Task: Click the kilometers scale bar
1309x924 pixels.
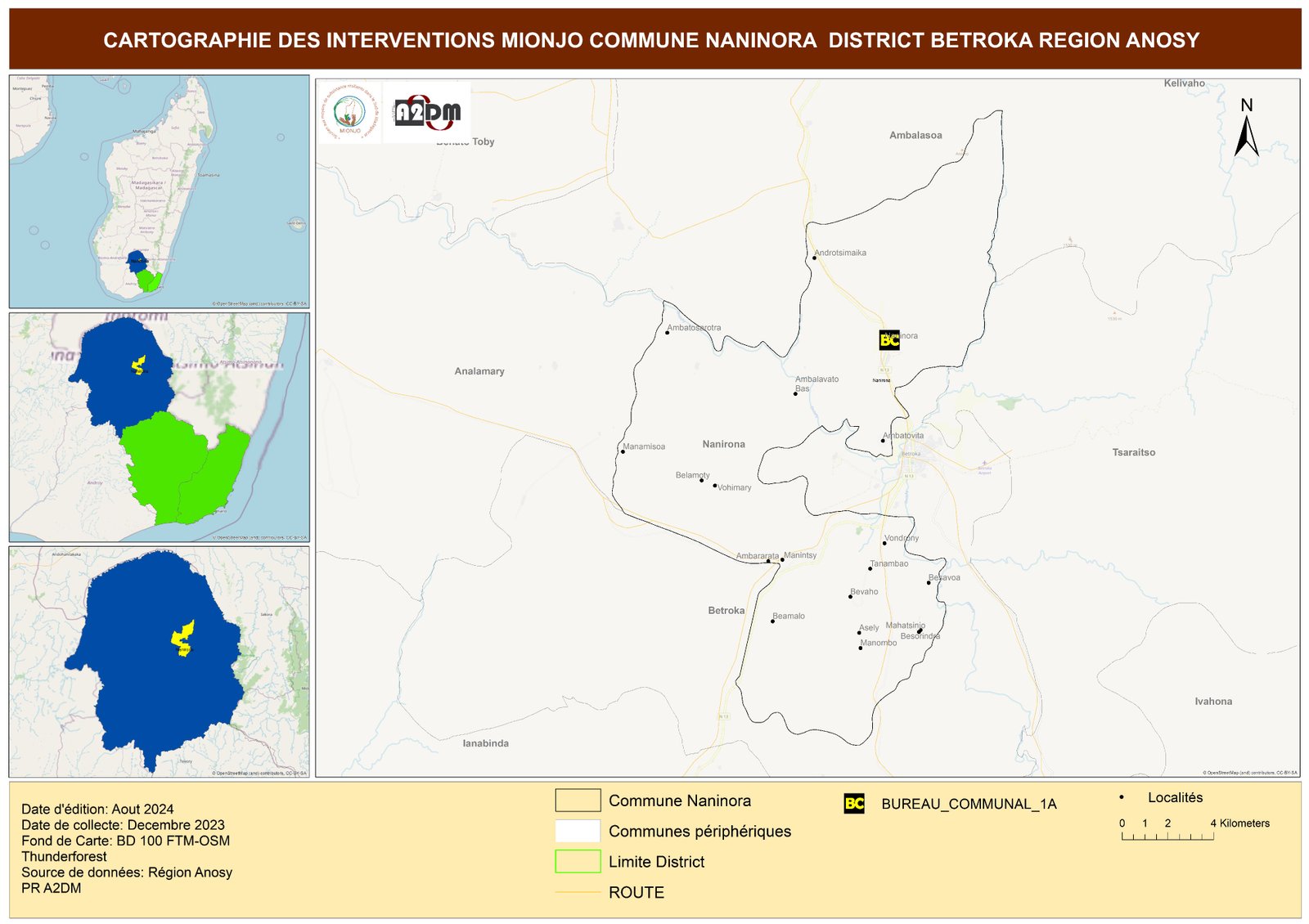Action: (1167, 837)
